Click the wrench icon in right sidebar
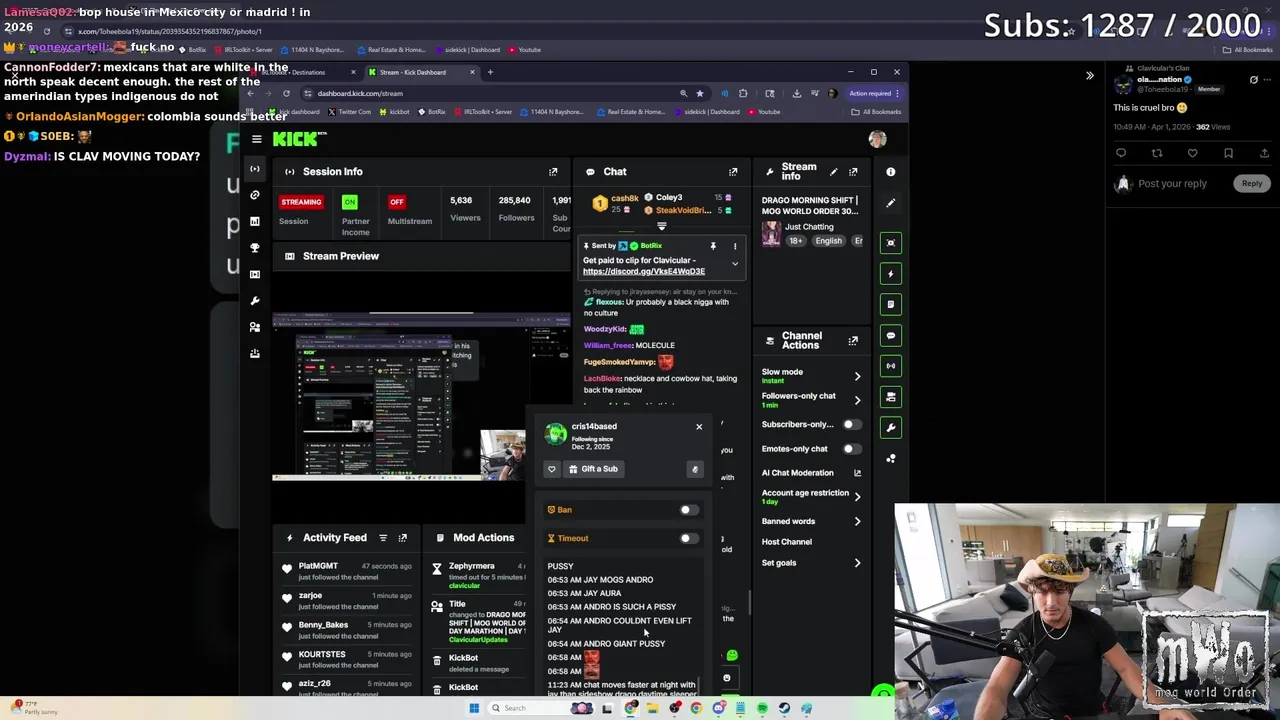The image size is (1280, 720). [891, 428]
